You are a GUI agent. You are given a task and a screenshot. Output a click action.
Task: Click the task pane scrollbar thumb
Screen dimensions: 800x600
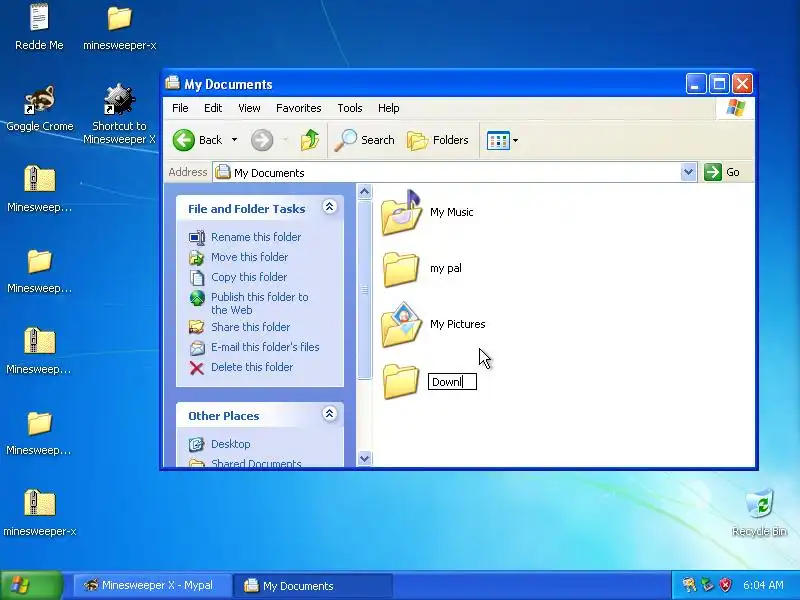pos(364,290)
